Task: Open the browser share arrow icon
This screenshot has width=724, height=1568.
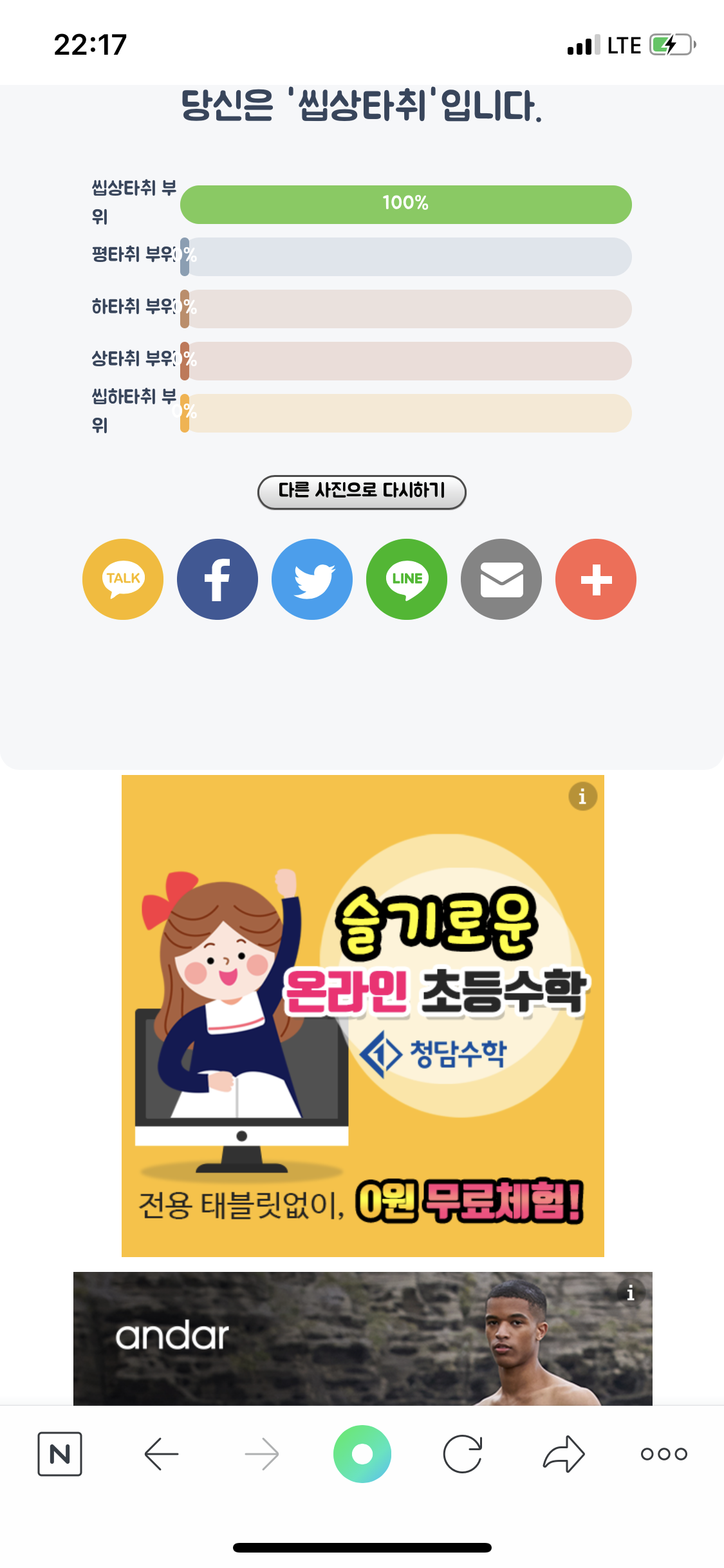Action: 564,1454
